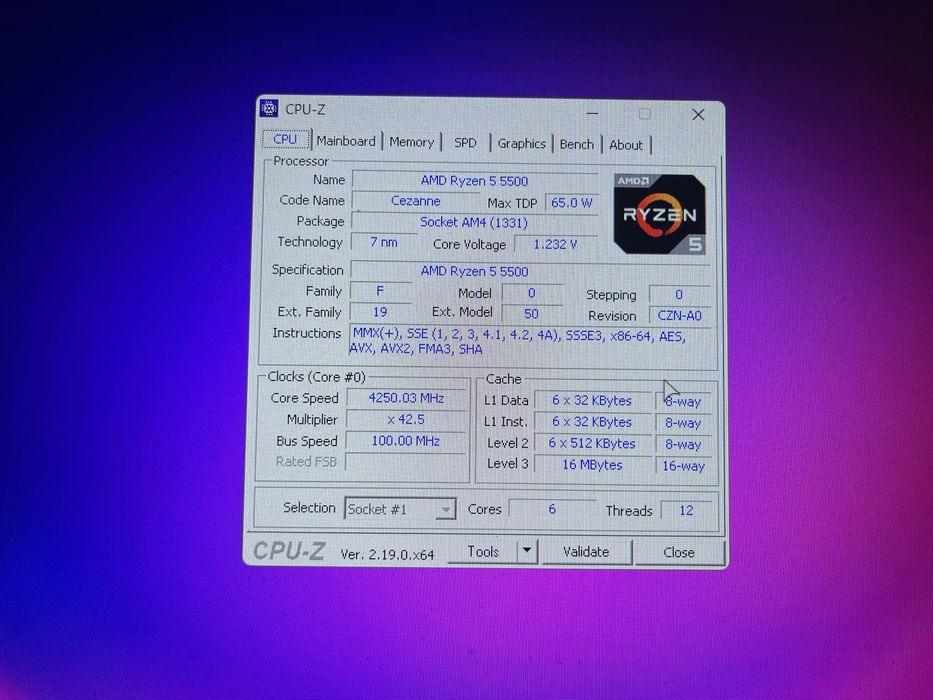This screenshot has width=933, height=700.
Task: Click the Package value Socket AM4 (1331)
Action: point(474,222)
